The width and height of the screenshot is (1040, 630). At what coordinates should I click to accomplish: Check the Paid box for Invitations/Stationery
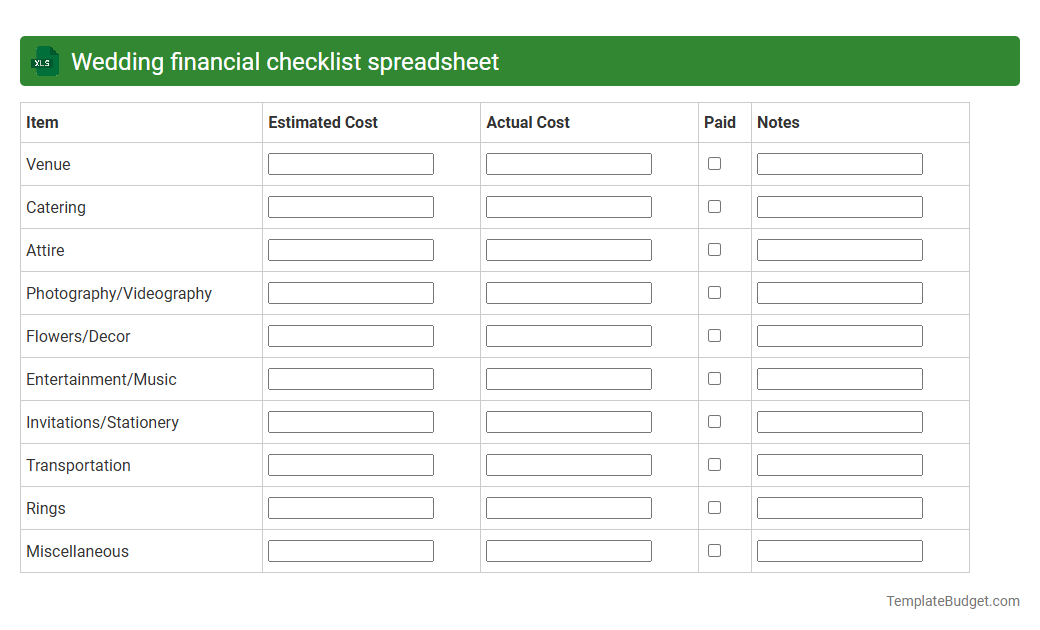tap(714, 421)
